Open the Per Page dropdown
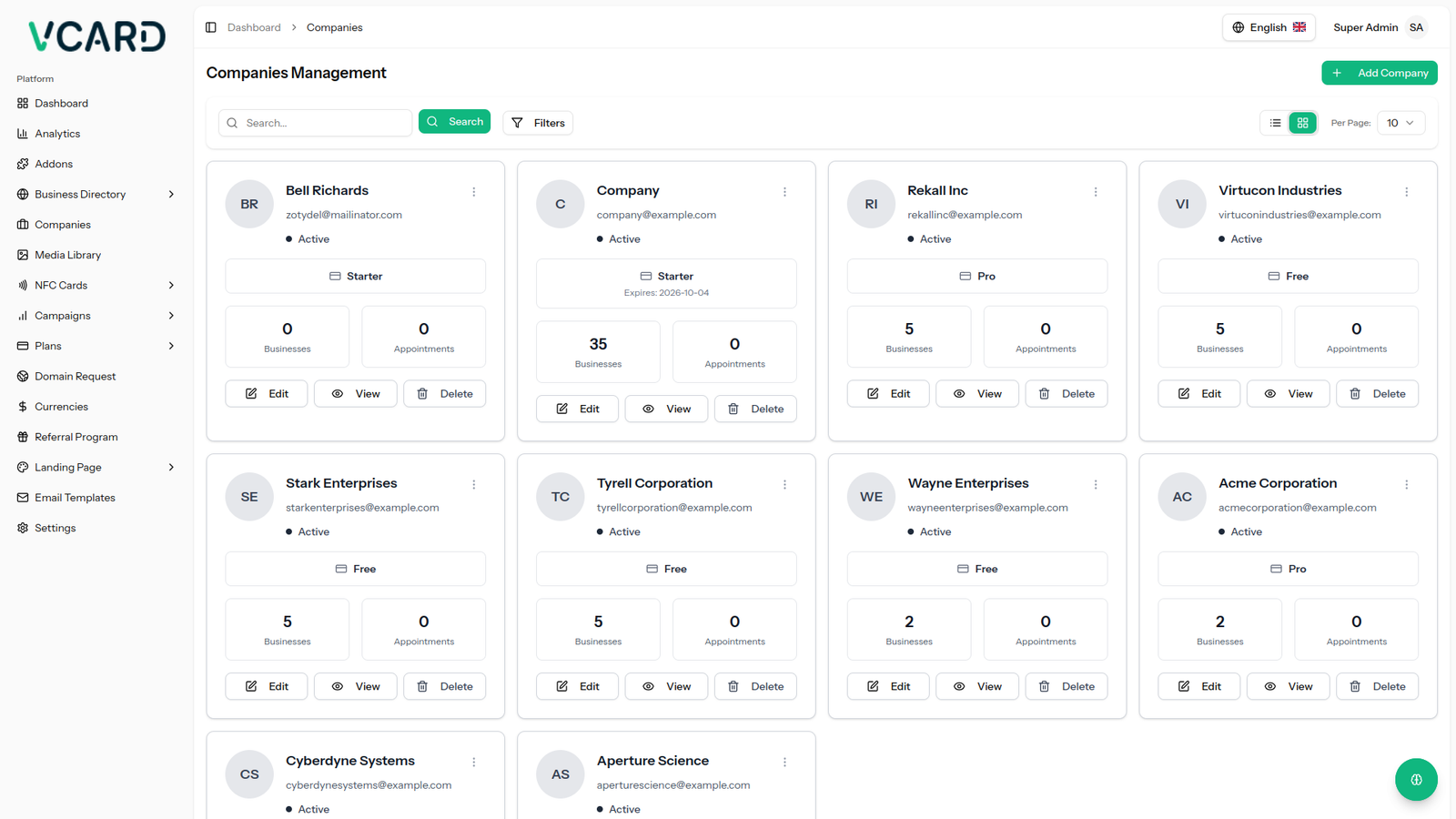 [x=1400, y=123]
